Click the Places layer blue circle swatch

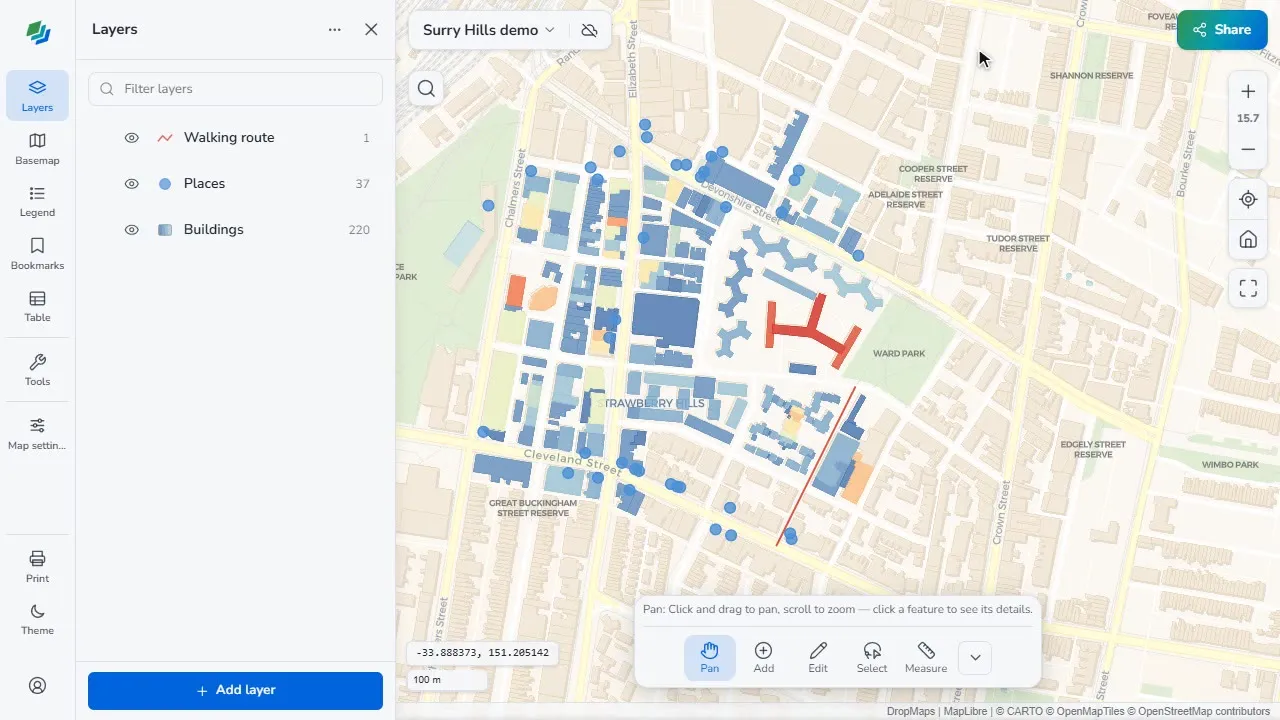click(x=165, y=184)
